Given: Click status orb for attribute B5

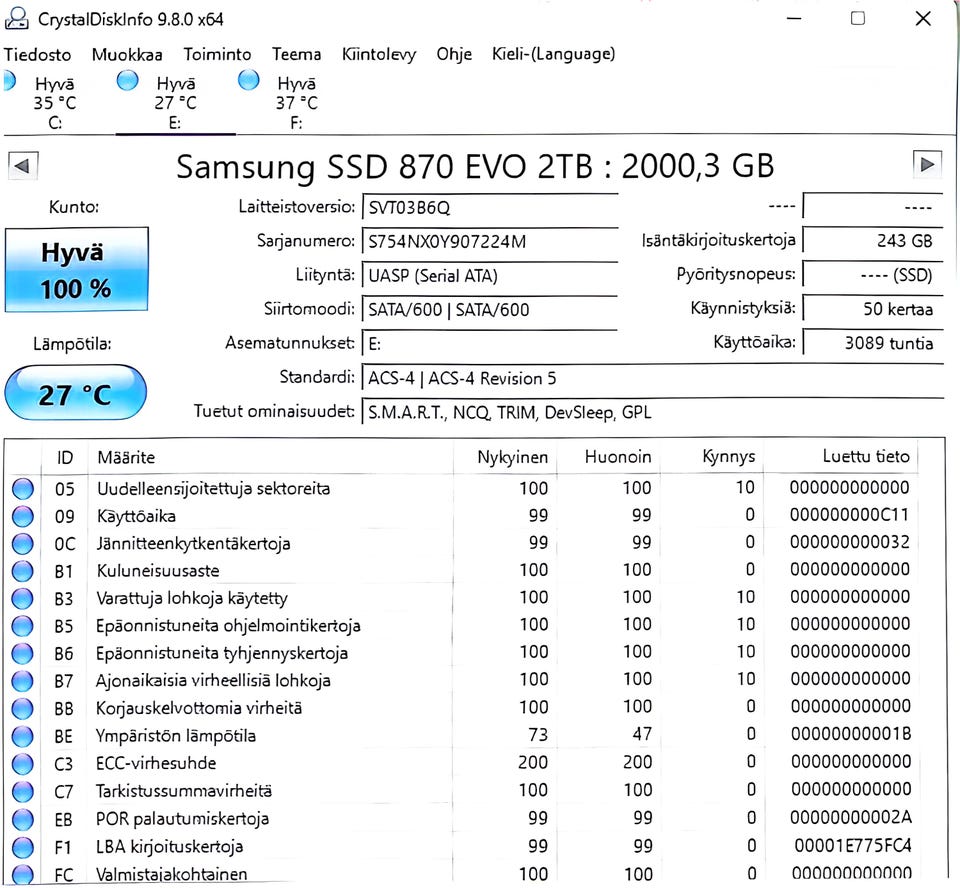Looking at the screenshot, I should 23,626.
